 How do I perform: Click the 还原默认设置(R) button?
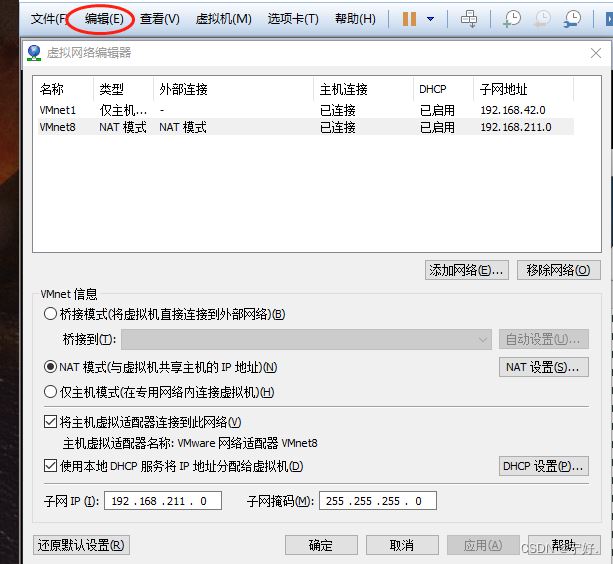81,545
